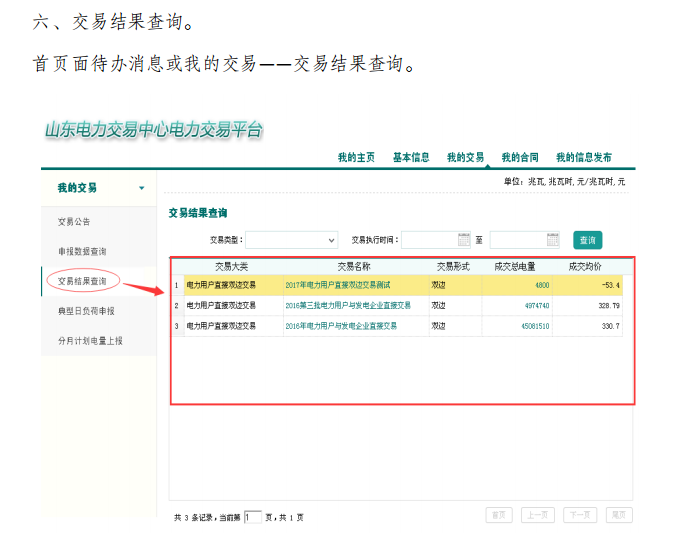Click the current page number input field
The height and width of the screenshot is (539, 679).
tap(253, 517)
